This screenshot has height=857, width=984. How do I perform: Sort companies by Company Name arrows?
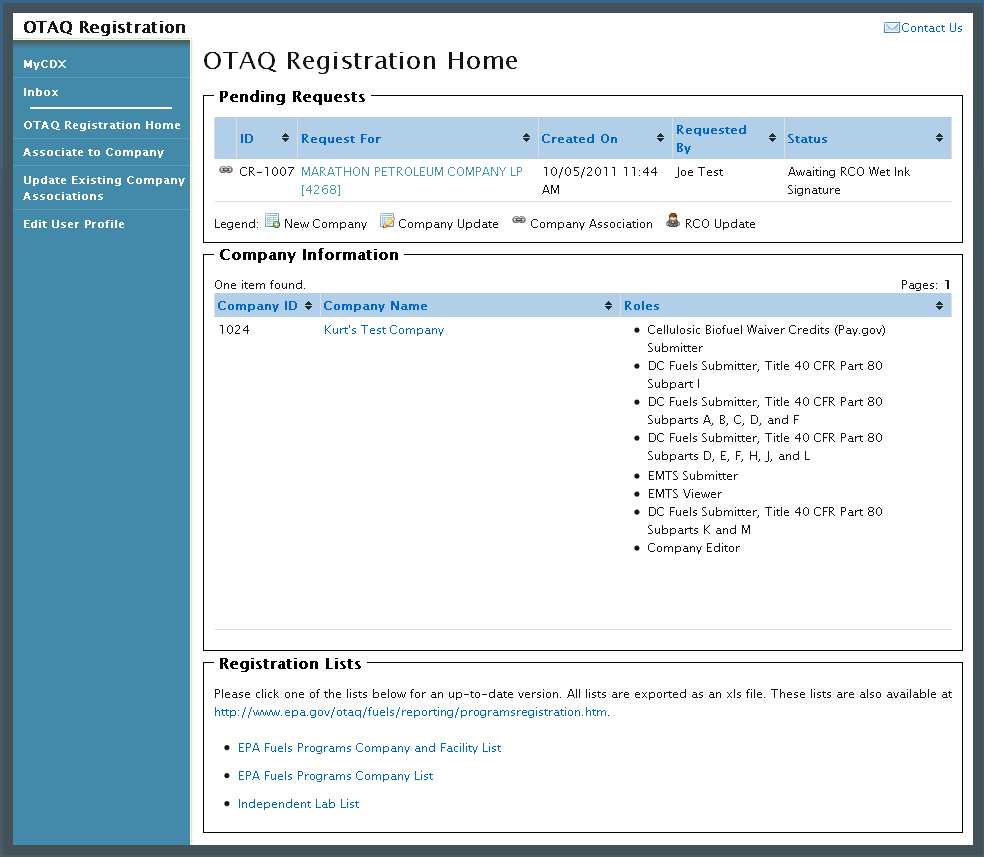[x=608, y=306]
